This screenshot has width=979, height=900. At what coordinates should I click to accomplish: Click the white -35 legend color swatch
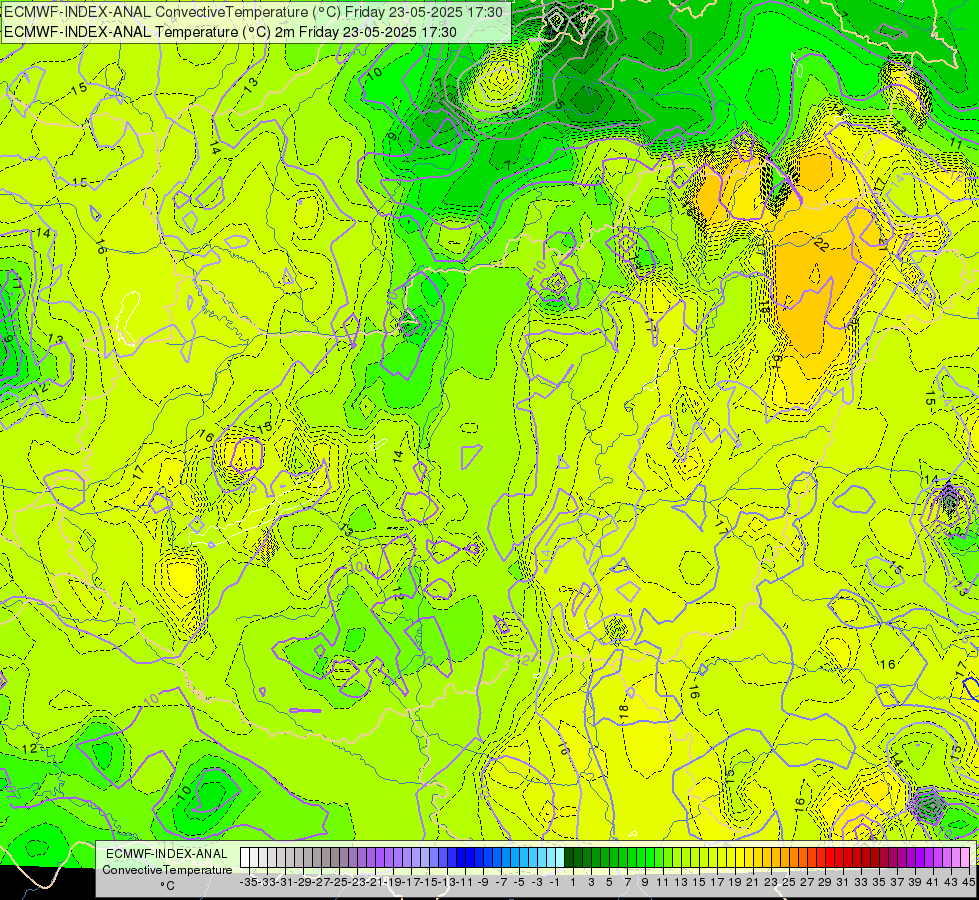coord(245,858)
